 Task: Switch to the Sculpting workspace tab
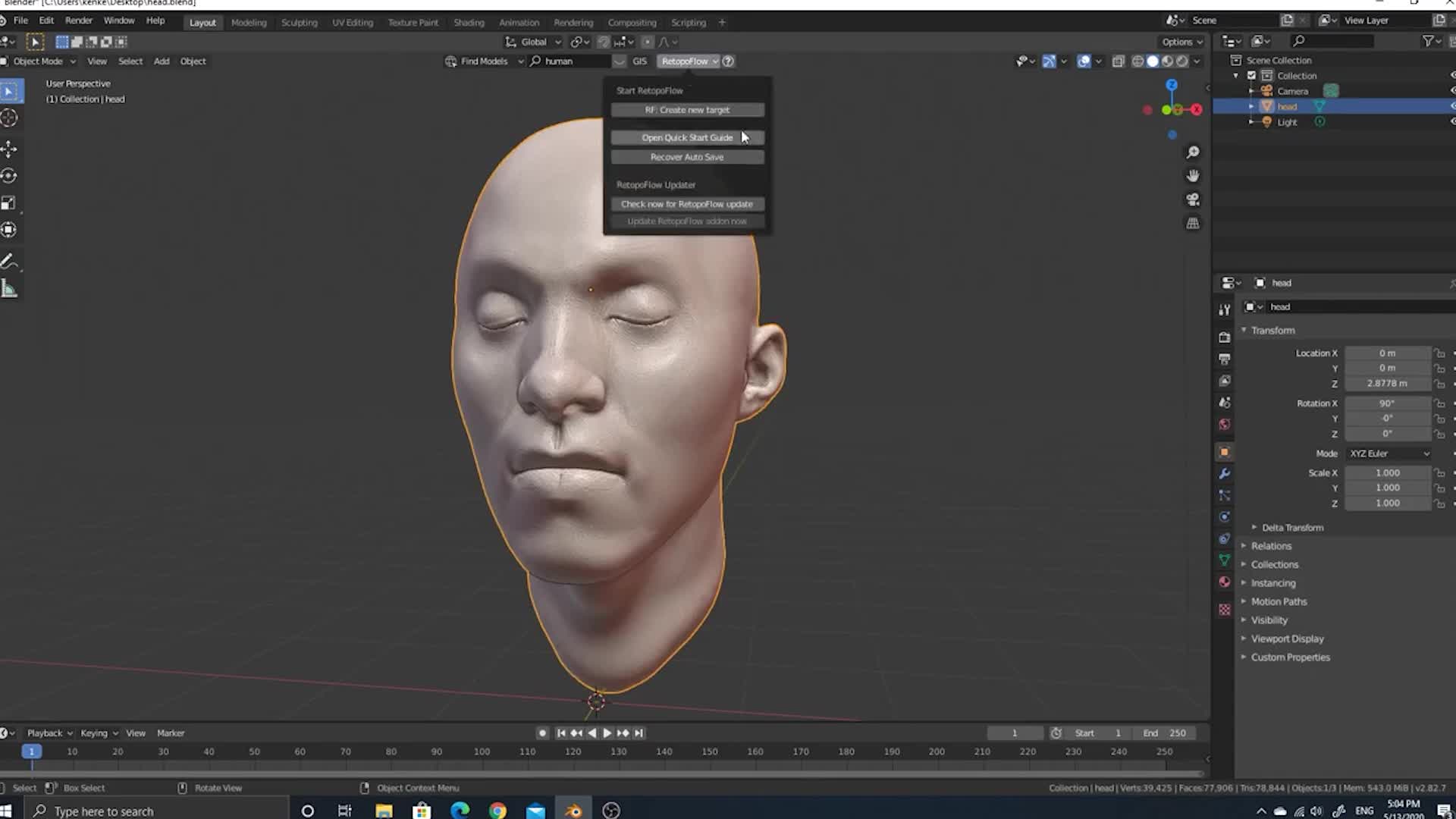click(299, 23)
